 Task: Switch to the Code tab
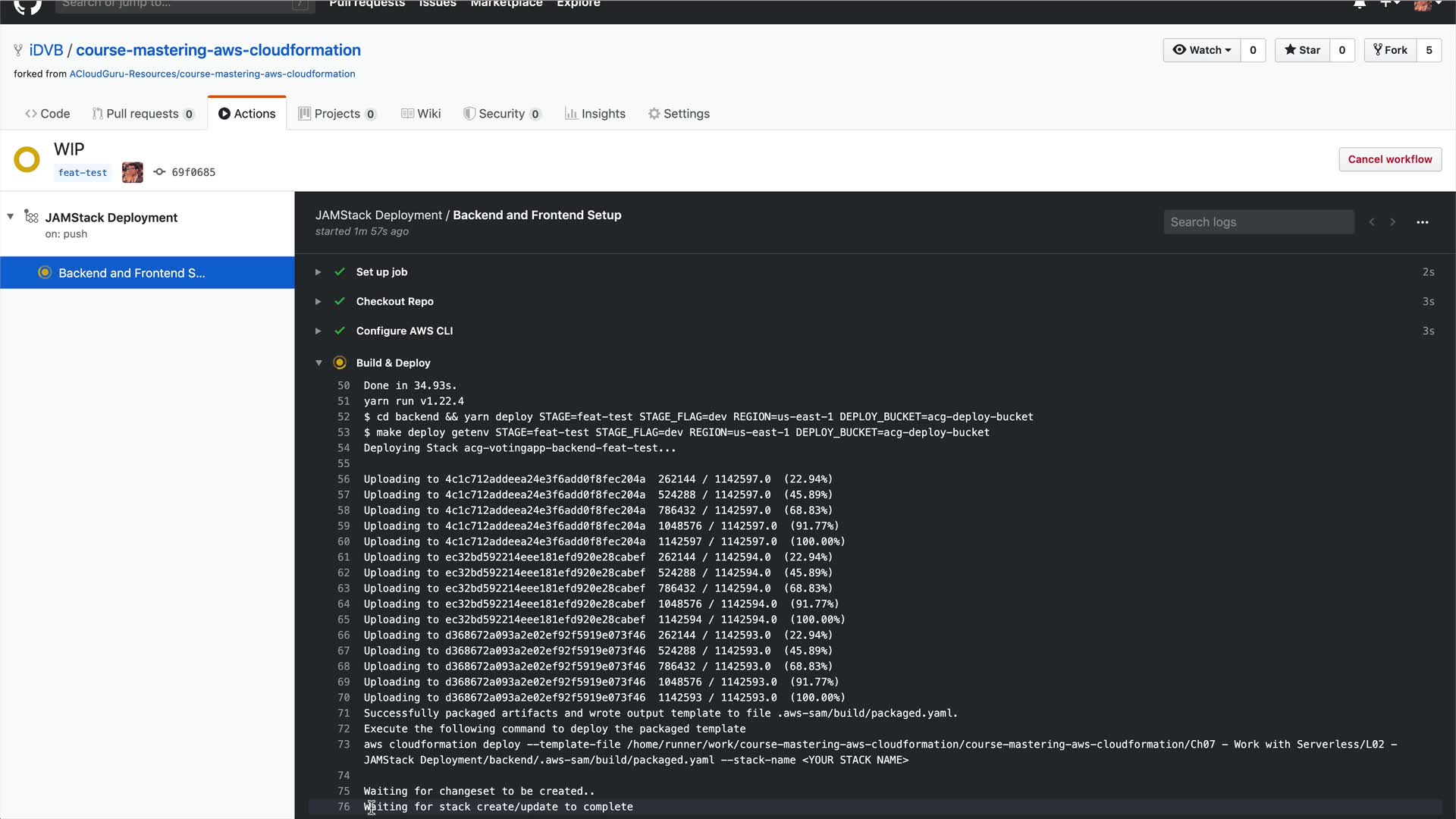[47, 114]
